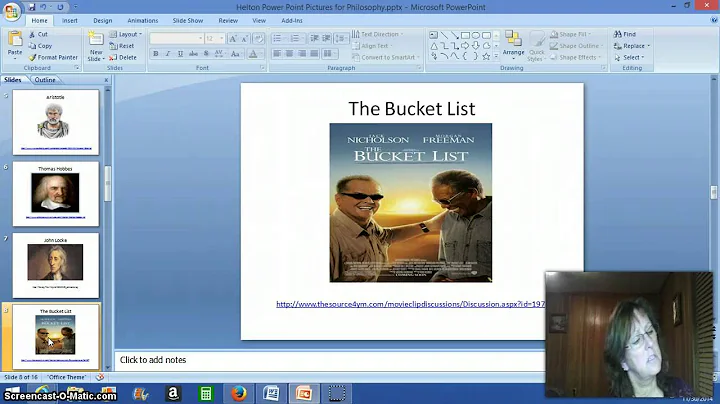Click the Copy command
The image size is (720, 404).
pos(40,46)
